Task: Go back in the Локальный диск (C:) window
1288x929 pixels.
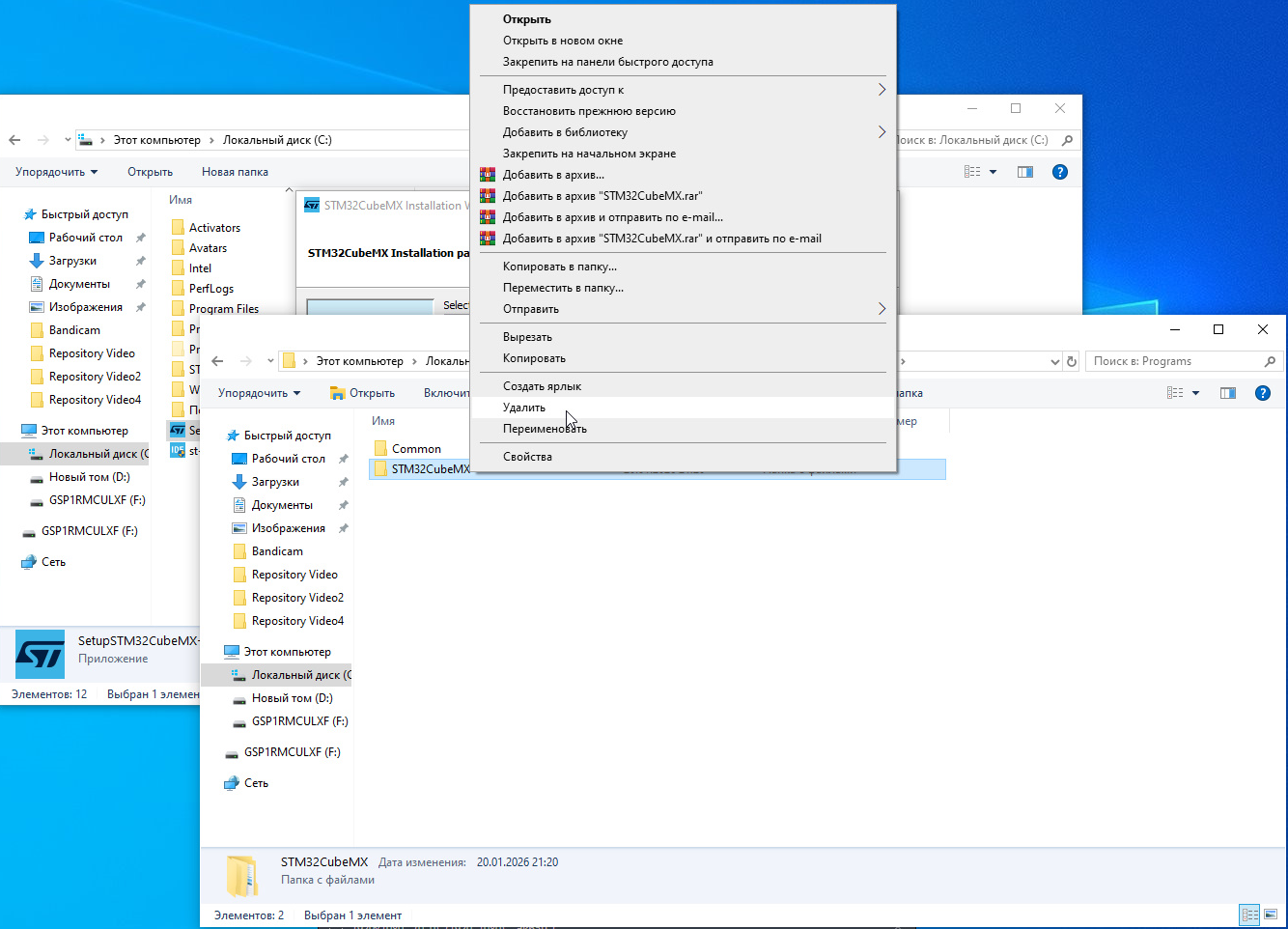Action: (x=14, y=140)
